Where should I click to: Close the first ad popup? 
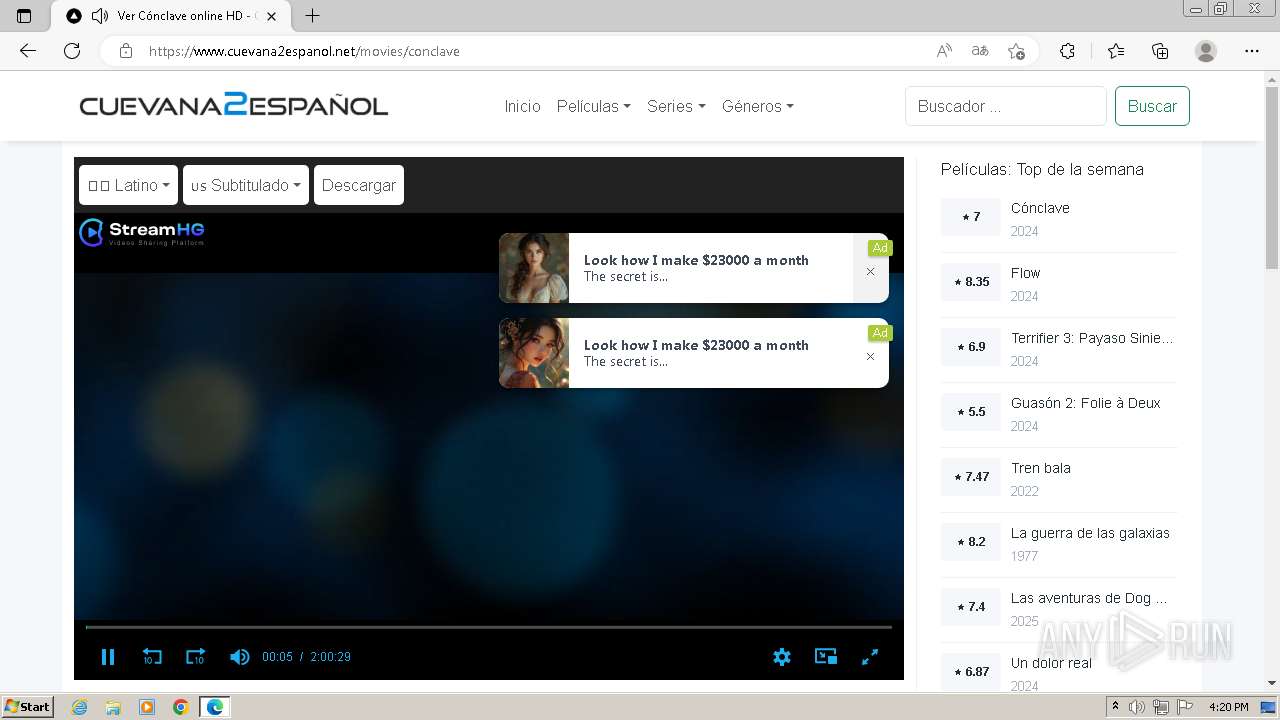click(870, 271)
